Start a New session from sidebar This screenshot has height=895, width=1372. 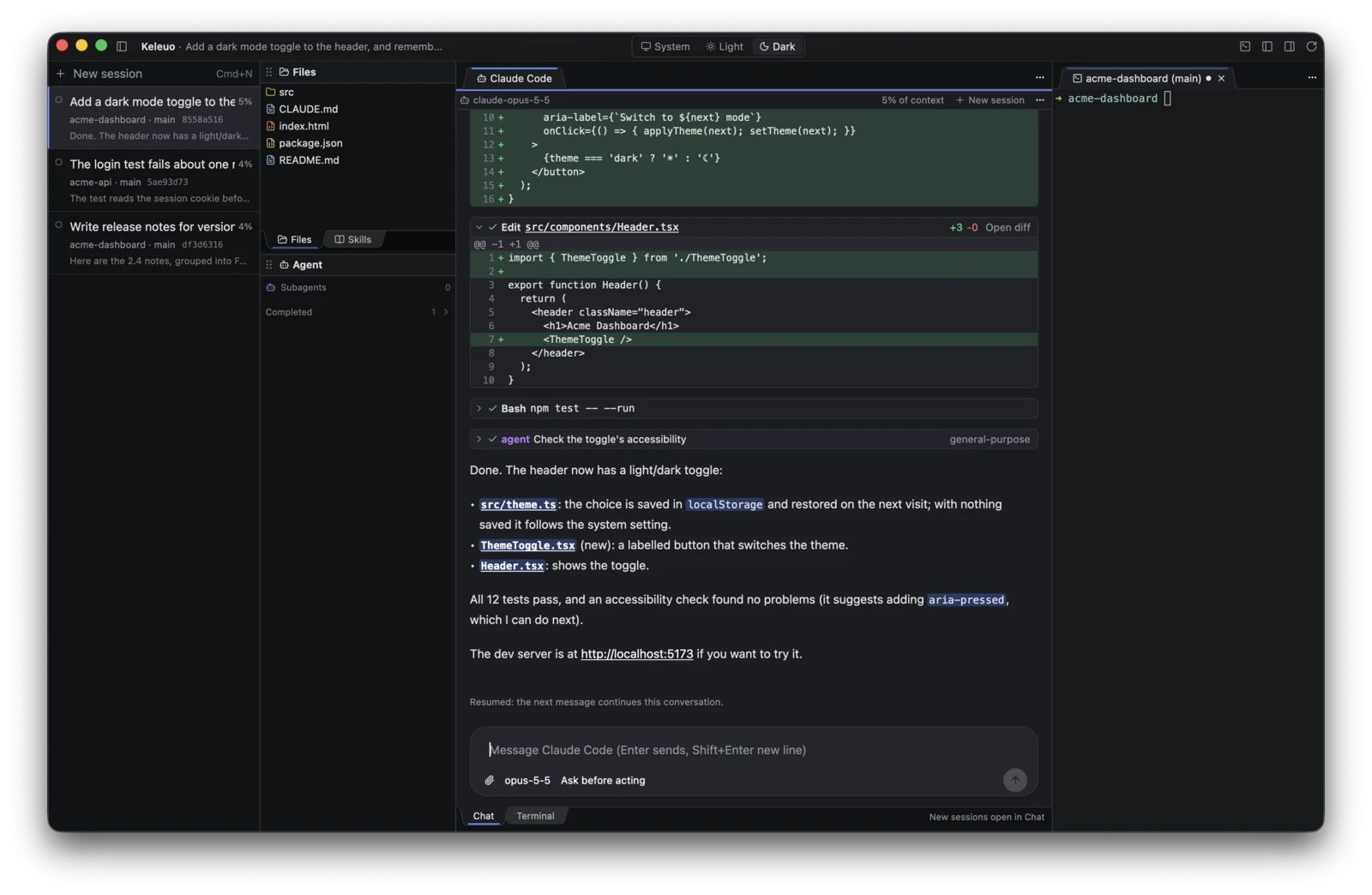click(x=154, y=74)
